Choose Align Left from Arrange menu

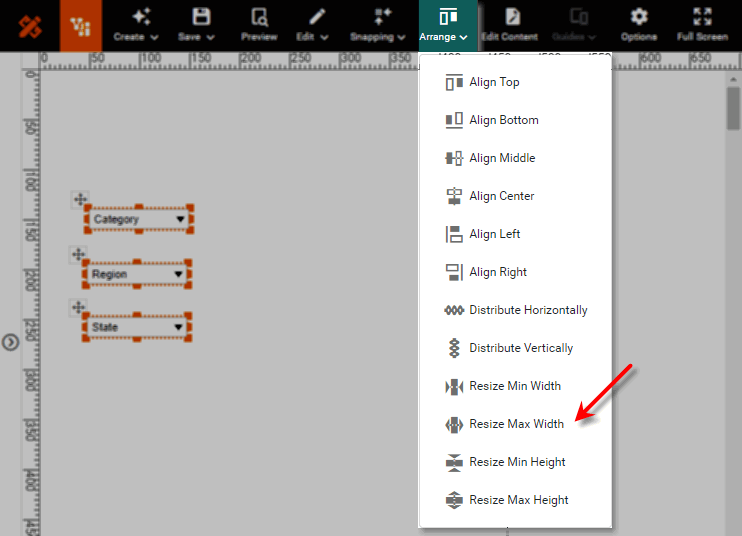(494, 234)
